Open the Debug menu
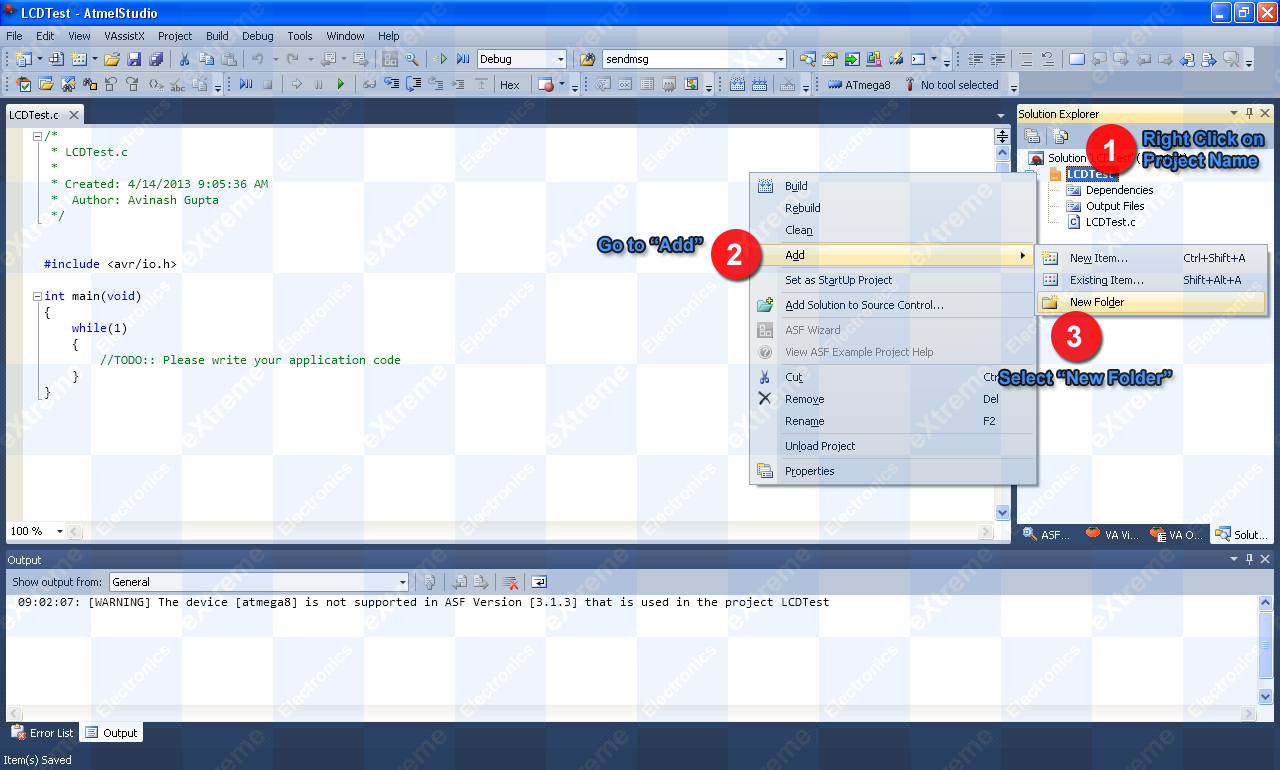Screen dimensions: 1280x770 coord(257,36)
